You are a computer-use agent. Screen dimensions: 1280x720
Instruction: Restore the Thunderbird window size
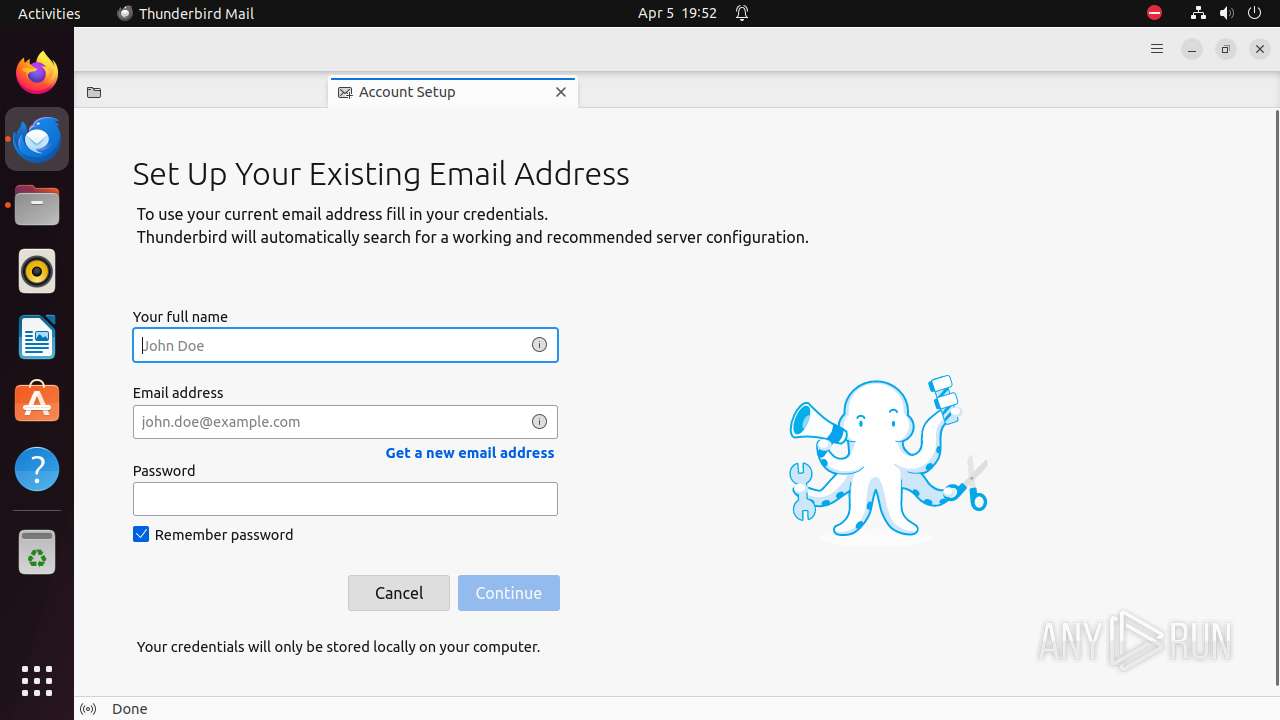click(x=1226, y=49)
